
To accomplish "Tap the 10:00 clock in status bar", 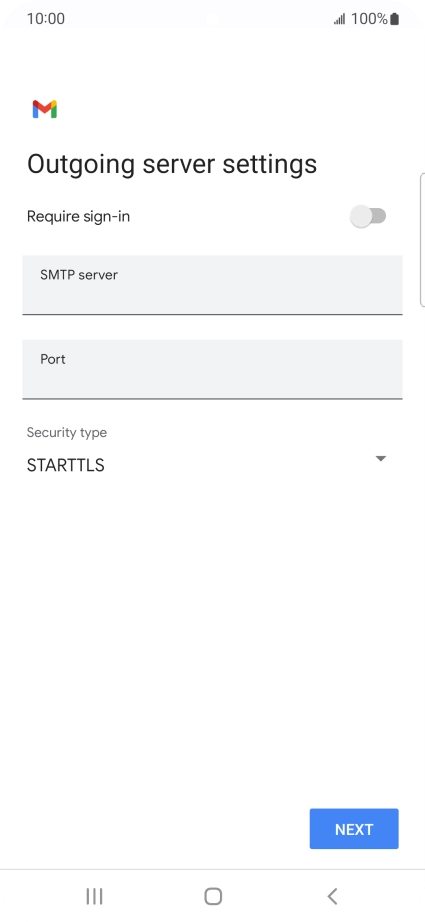I will pos(46,19).
